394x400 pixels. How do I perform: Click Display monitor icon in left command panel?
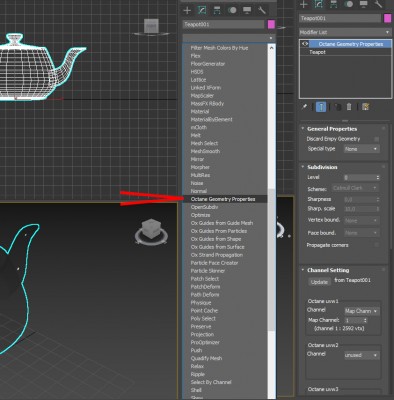click(x=247, y=10)
